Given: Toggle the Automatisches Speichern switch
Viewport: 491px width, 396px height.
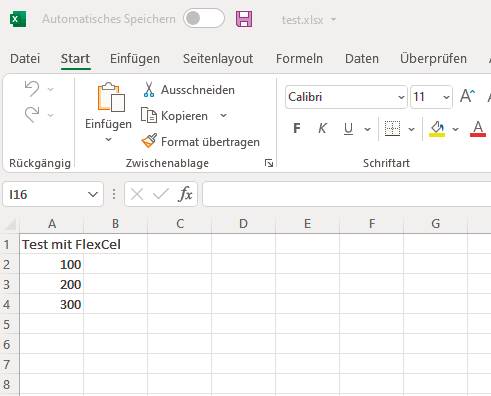Looking at the screenshot, I should click(204, 19).
